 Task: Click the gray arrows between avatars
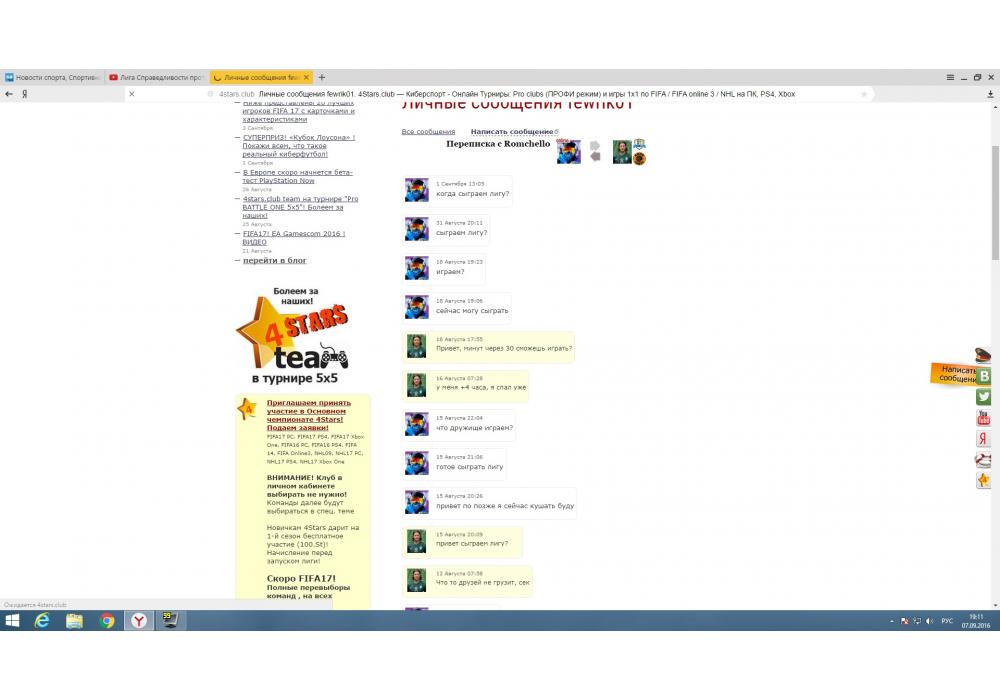595,151
